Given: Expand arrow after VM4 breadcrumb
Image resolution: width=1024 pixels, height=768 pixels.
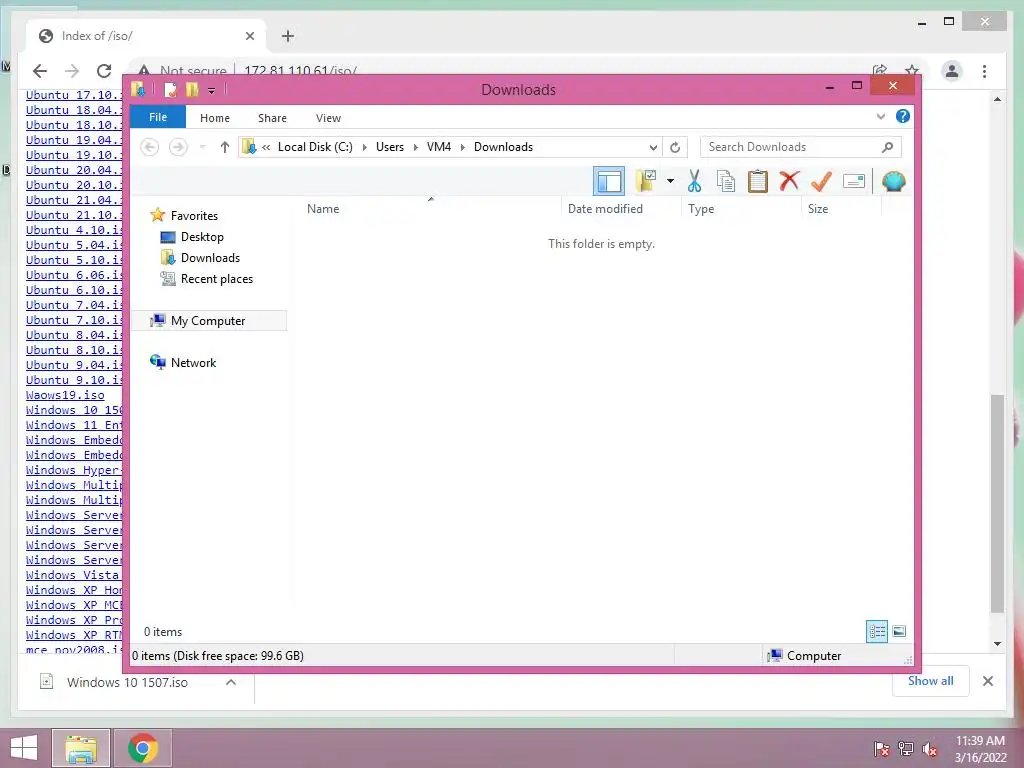Looking at the screenshot, I should pyautogui.click(x=462, y=147).
